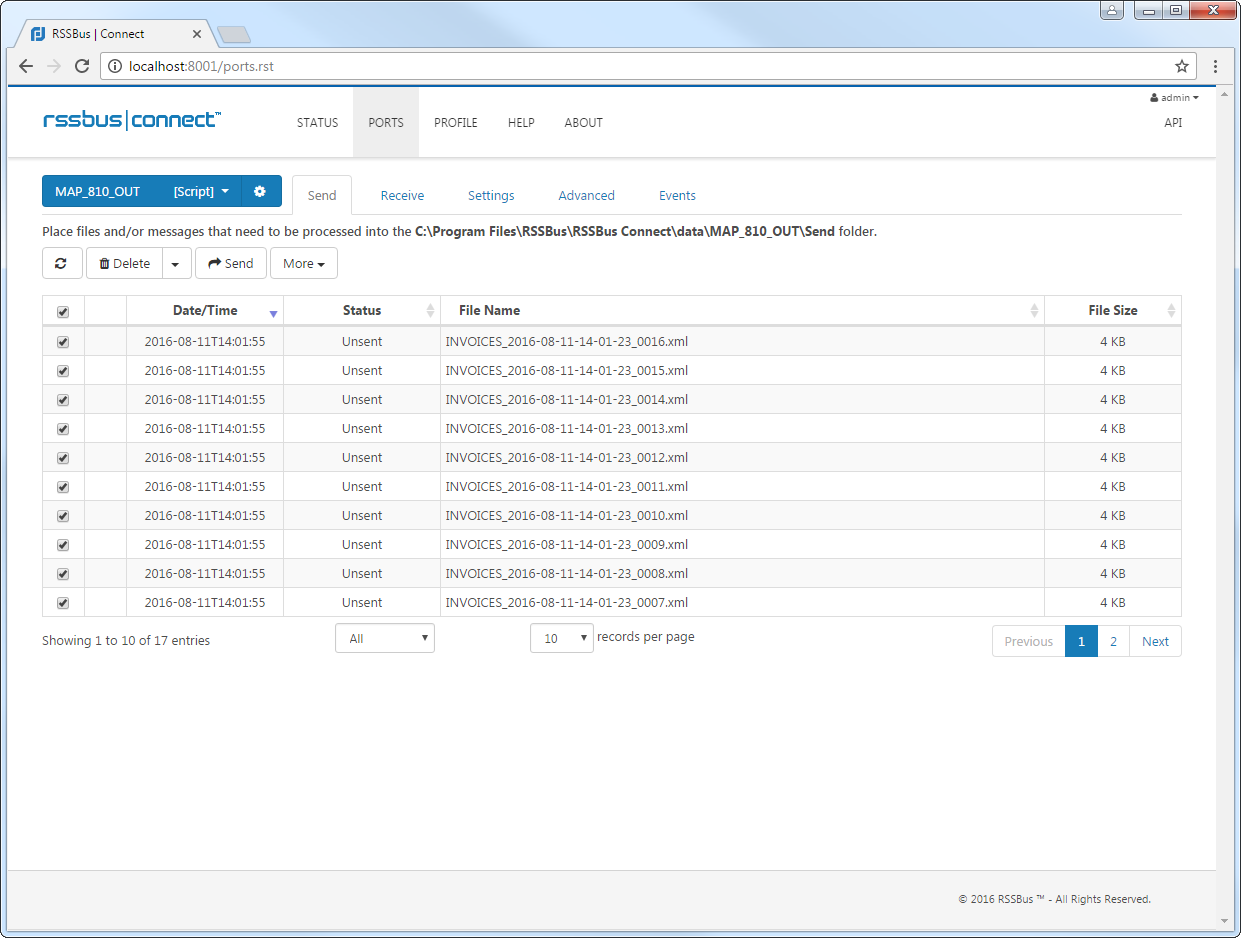Uncheck row INVOICES_..._0016.xml
This screenshot has height=938, width=1241.
point(63,342)
